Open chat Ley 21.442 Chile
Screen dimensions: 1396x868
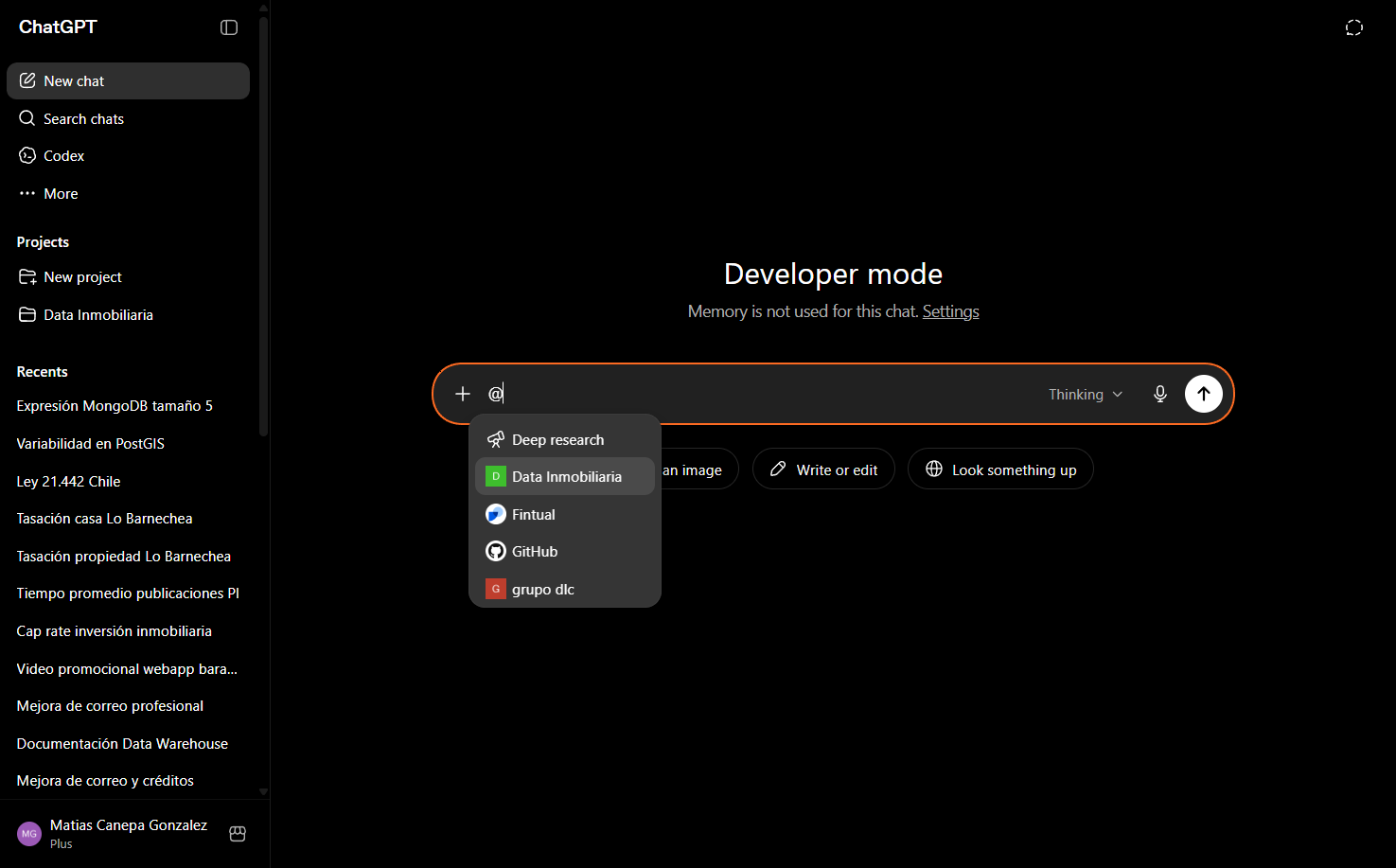click(128, 482)
